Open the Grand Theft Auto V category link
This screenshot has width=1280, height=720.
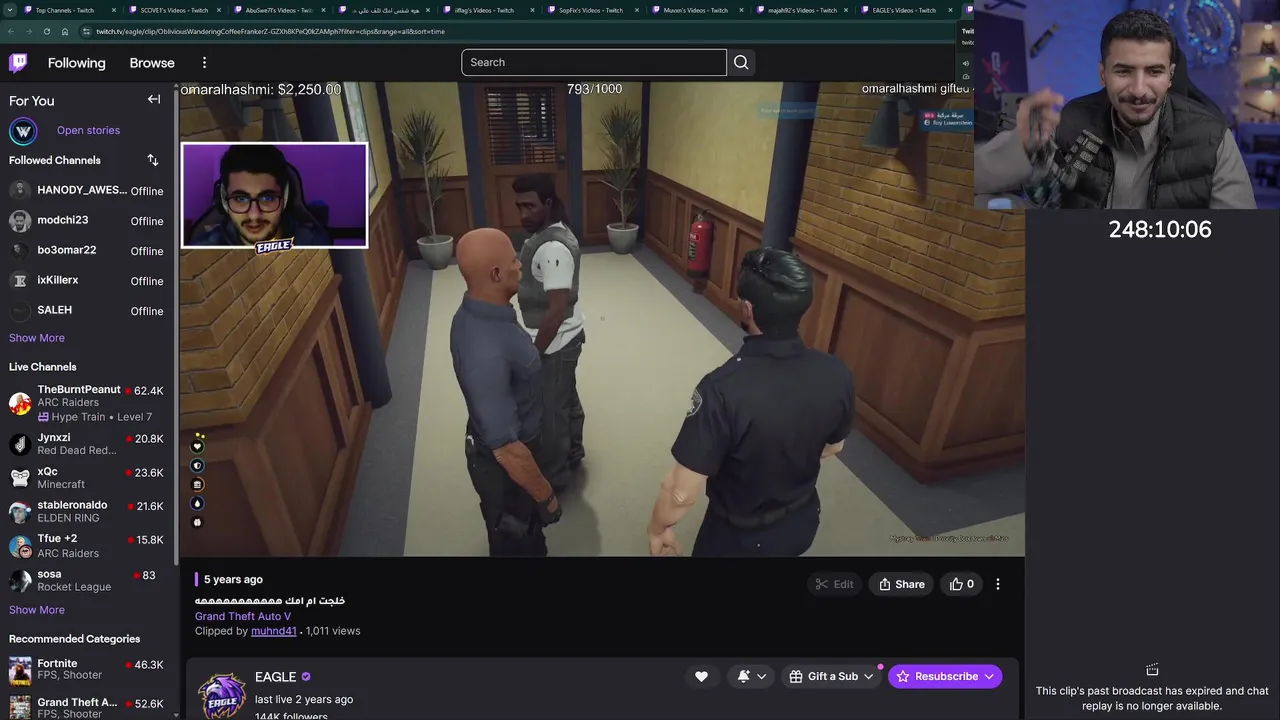(x=243, y=616)
